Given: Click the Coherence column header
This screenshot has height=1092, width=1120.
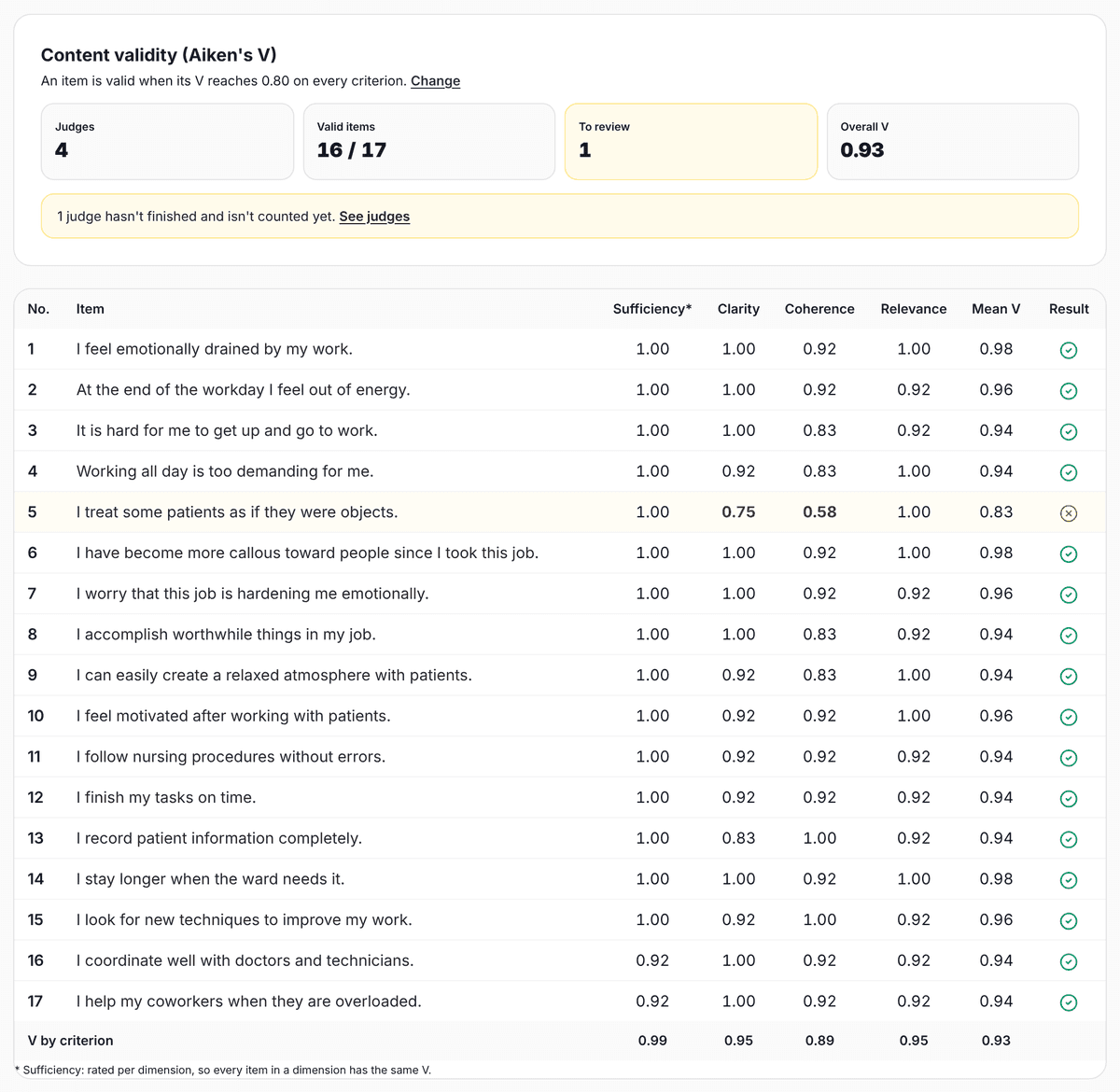Looking at the screenshot, I should (819, 309).
